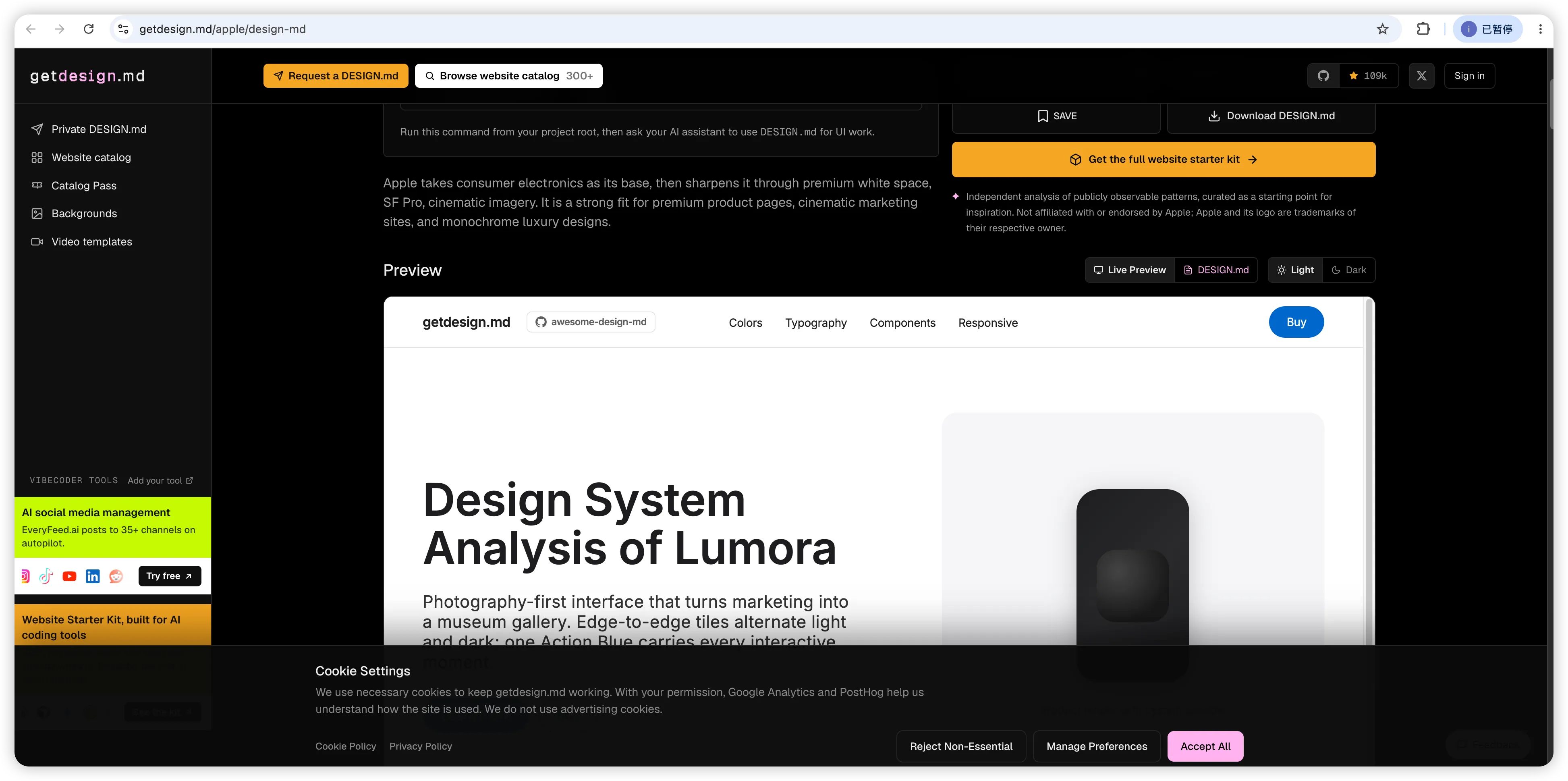The image size is (1568, 781).
Task: Open the Chrome profile button
Action: click(x=1487, y=29)
